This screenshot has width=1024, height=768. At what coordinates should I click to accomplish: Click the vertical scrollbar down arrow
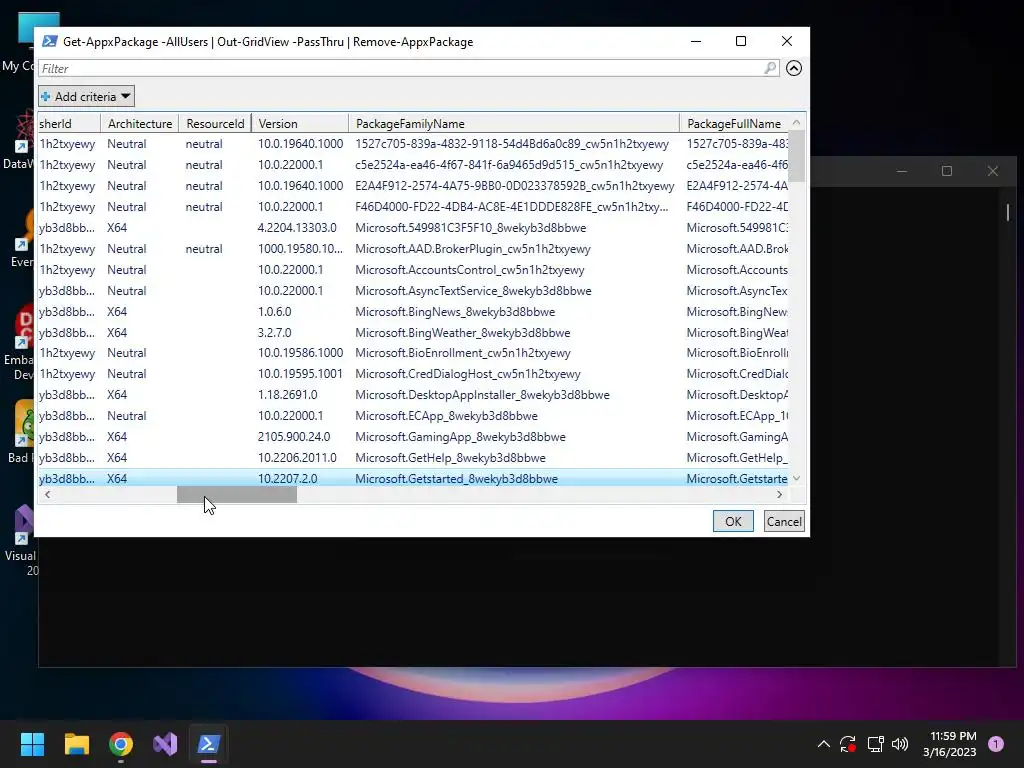[797, 479]
